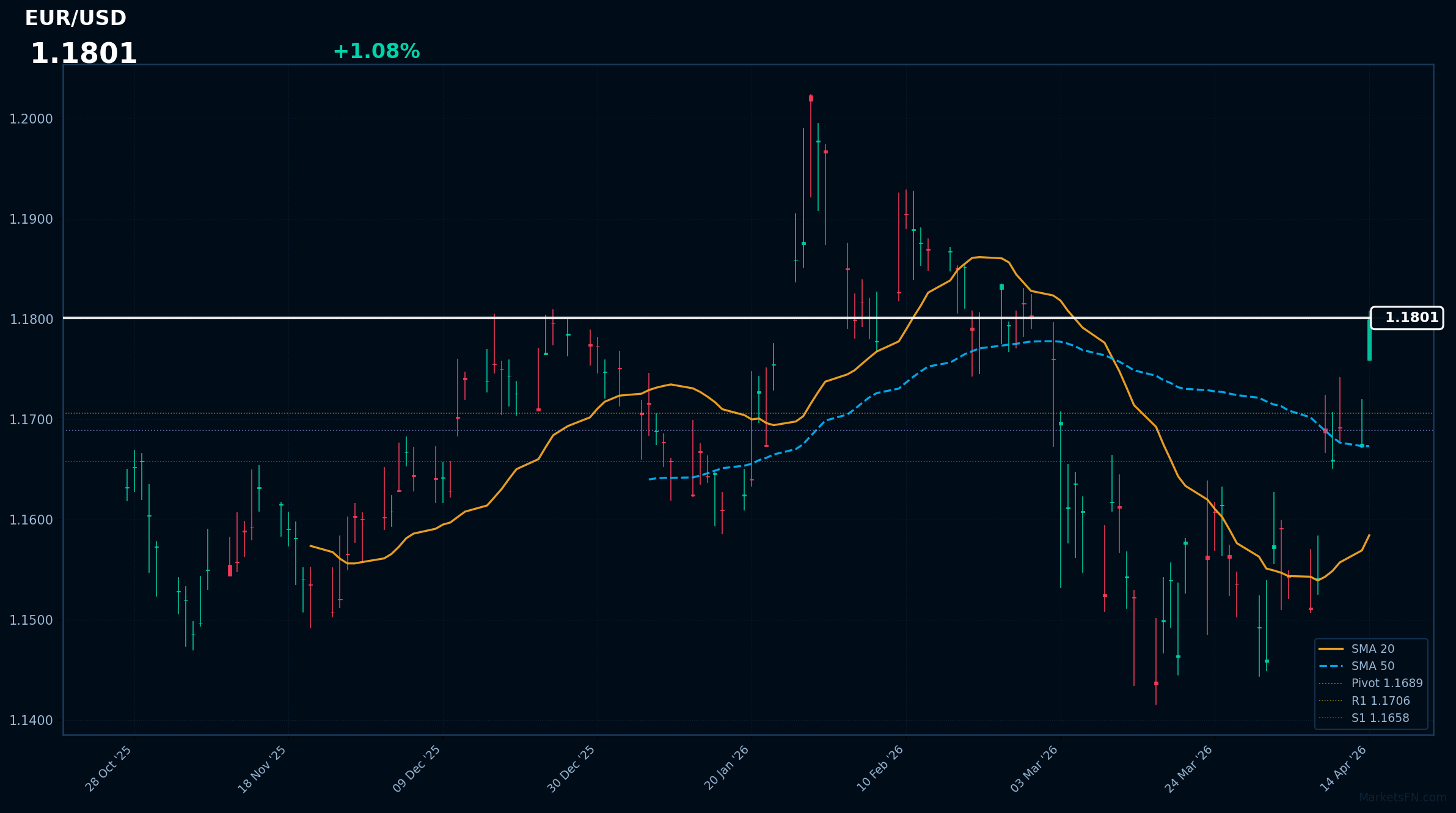This screenshot has height=813, width=1456.
Task: Click the 1.1500 price axis label
Action: coord(31,620)
